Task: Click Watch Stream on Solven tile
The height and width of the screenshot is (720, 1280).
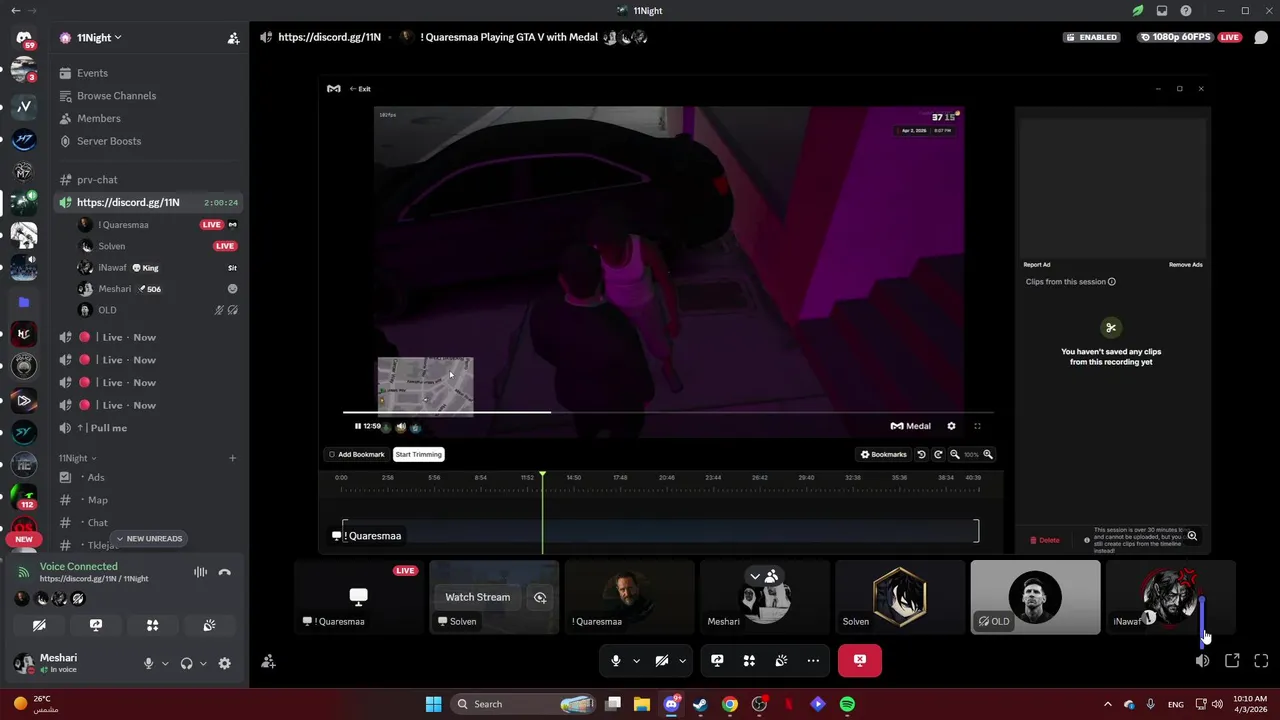Action: tap(477, 597)
